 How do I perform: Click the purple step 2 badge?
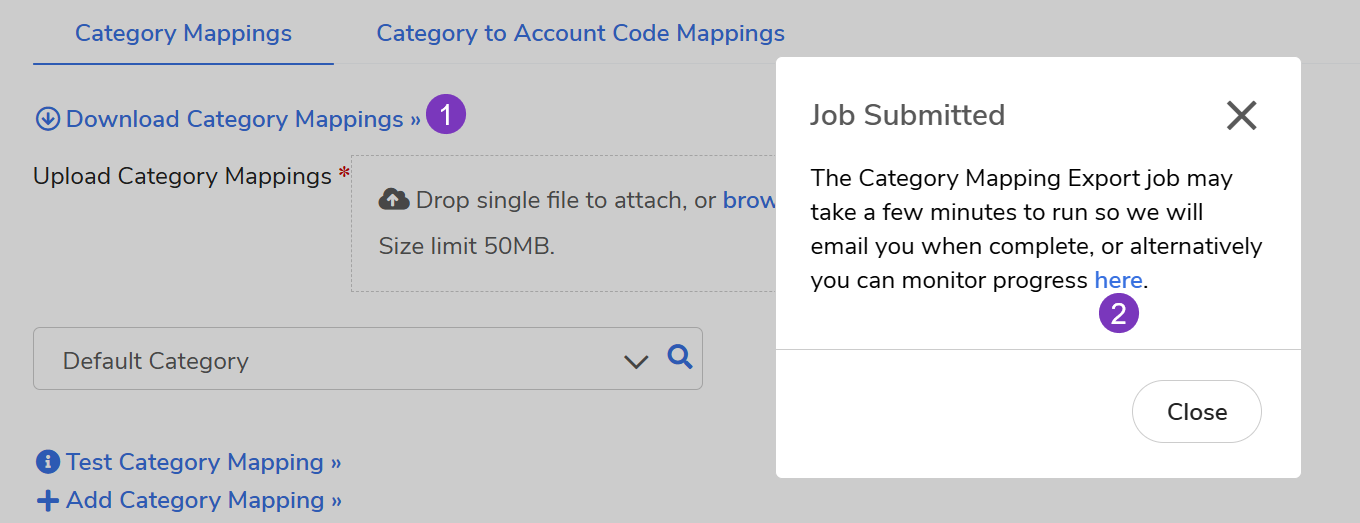point(1119,314)
